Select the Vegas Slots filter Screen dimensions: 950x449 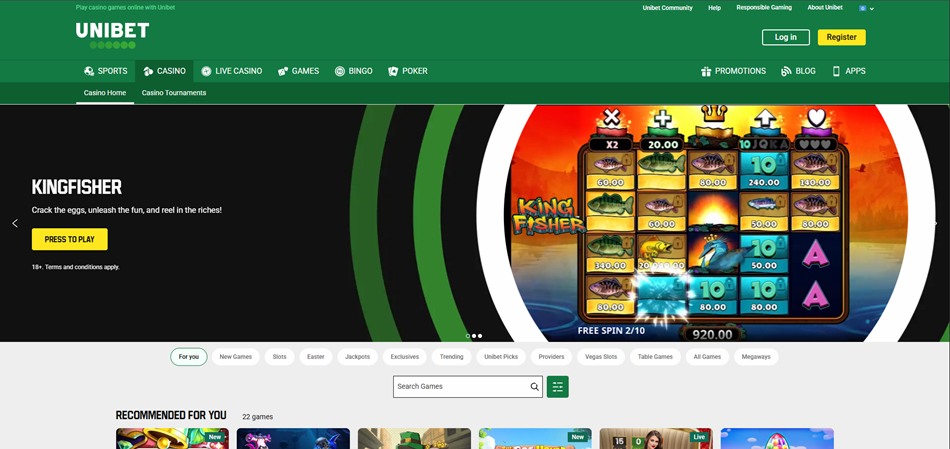point(601,357)
